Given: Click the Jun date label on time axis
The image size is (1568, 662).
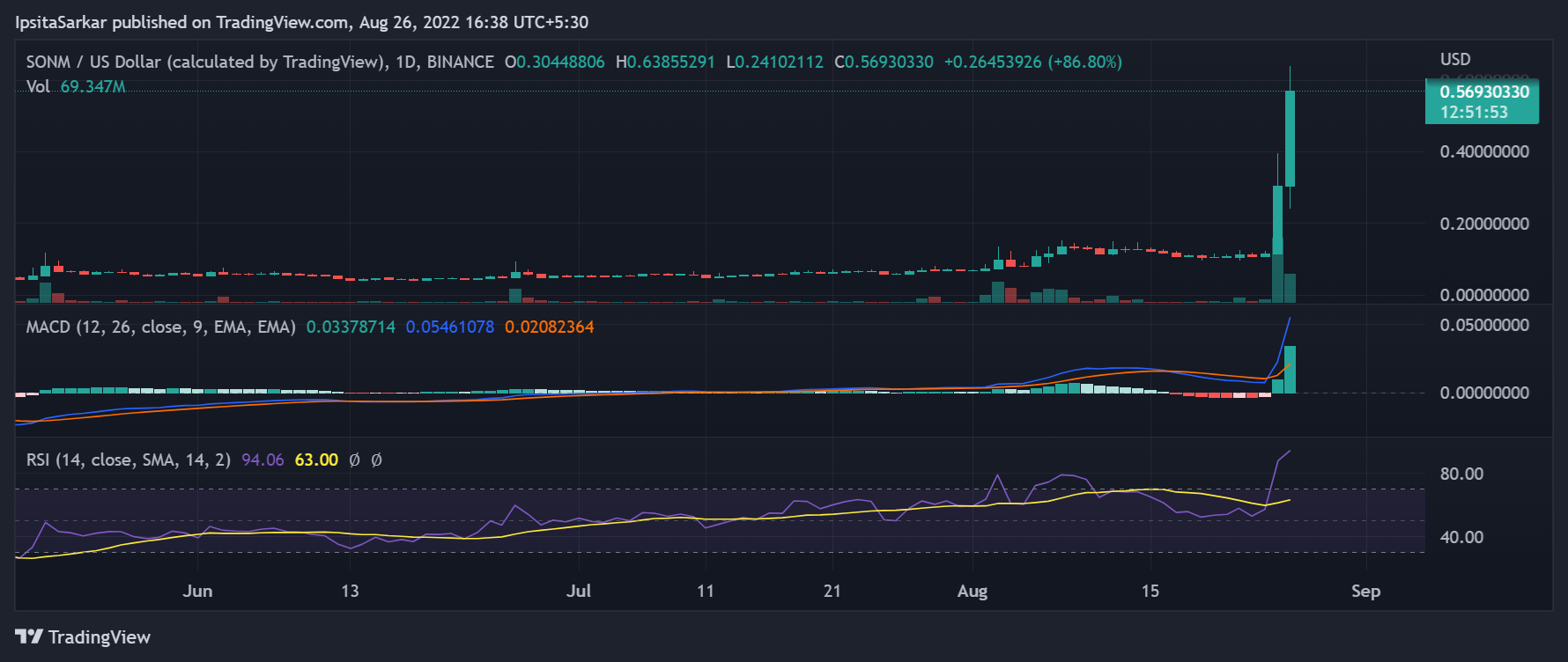Looking at the screenshot, I should point(197,591).
